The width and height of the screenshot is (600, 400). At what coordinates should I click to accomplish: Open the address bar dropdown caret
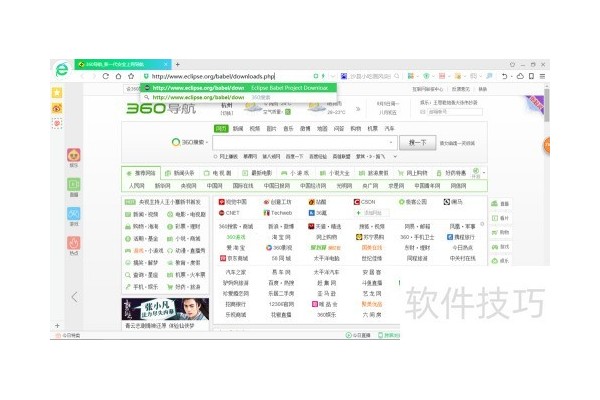click(333, 76)
